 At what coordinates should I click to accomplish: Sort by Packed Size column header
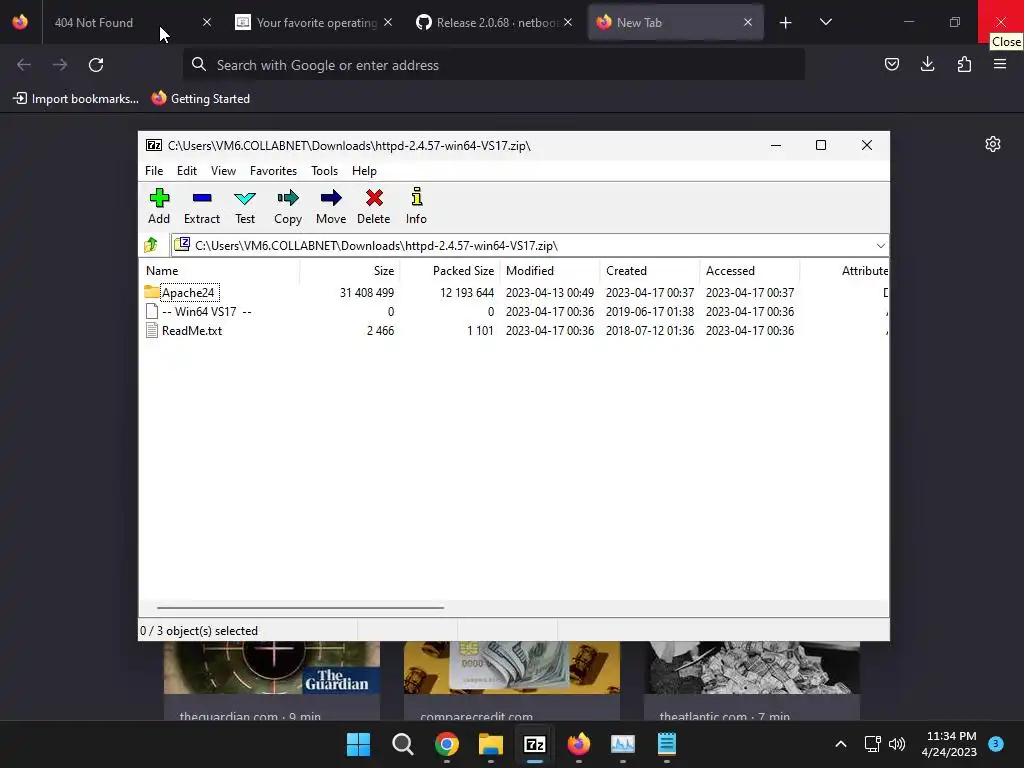[x=450, y=270]
